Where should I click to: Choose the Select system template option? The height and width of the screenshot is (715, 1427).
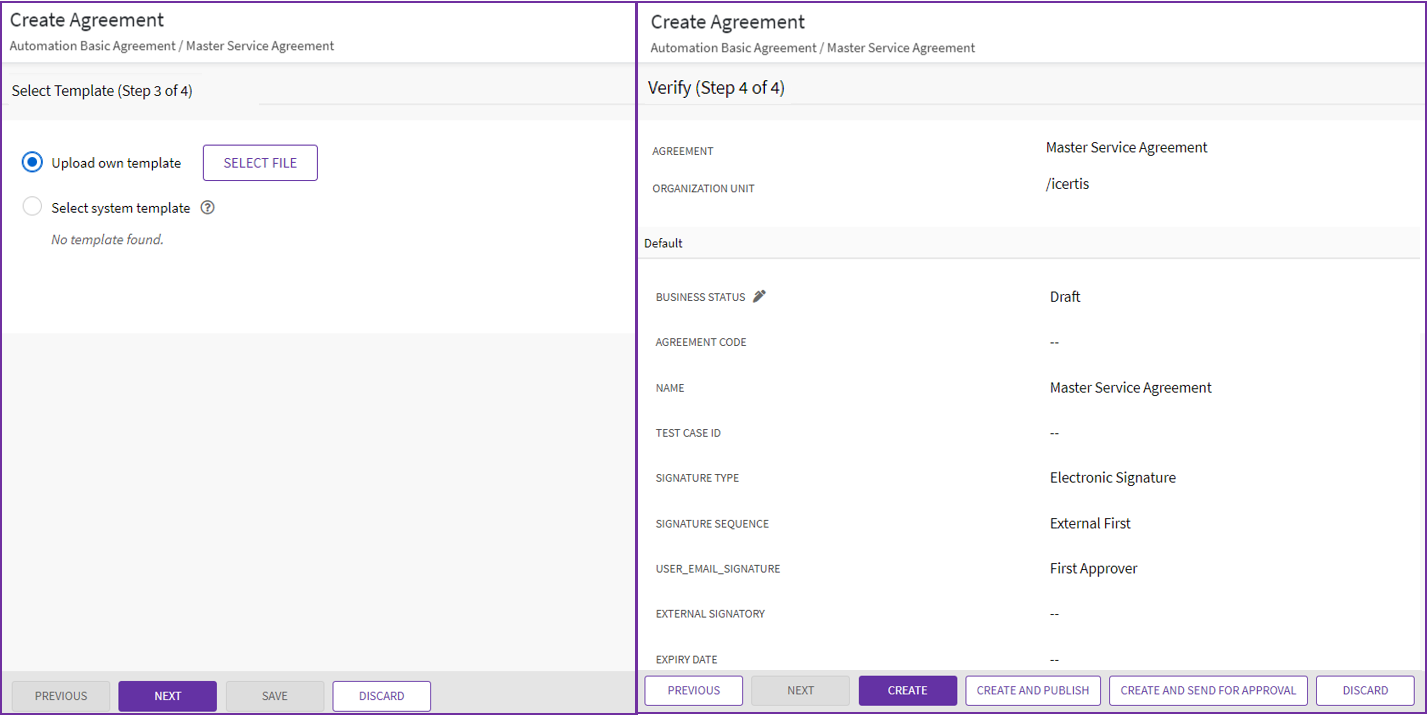pyautogui.click(x=33, y=207)
